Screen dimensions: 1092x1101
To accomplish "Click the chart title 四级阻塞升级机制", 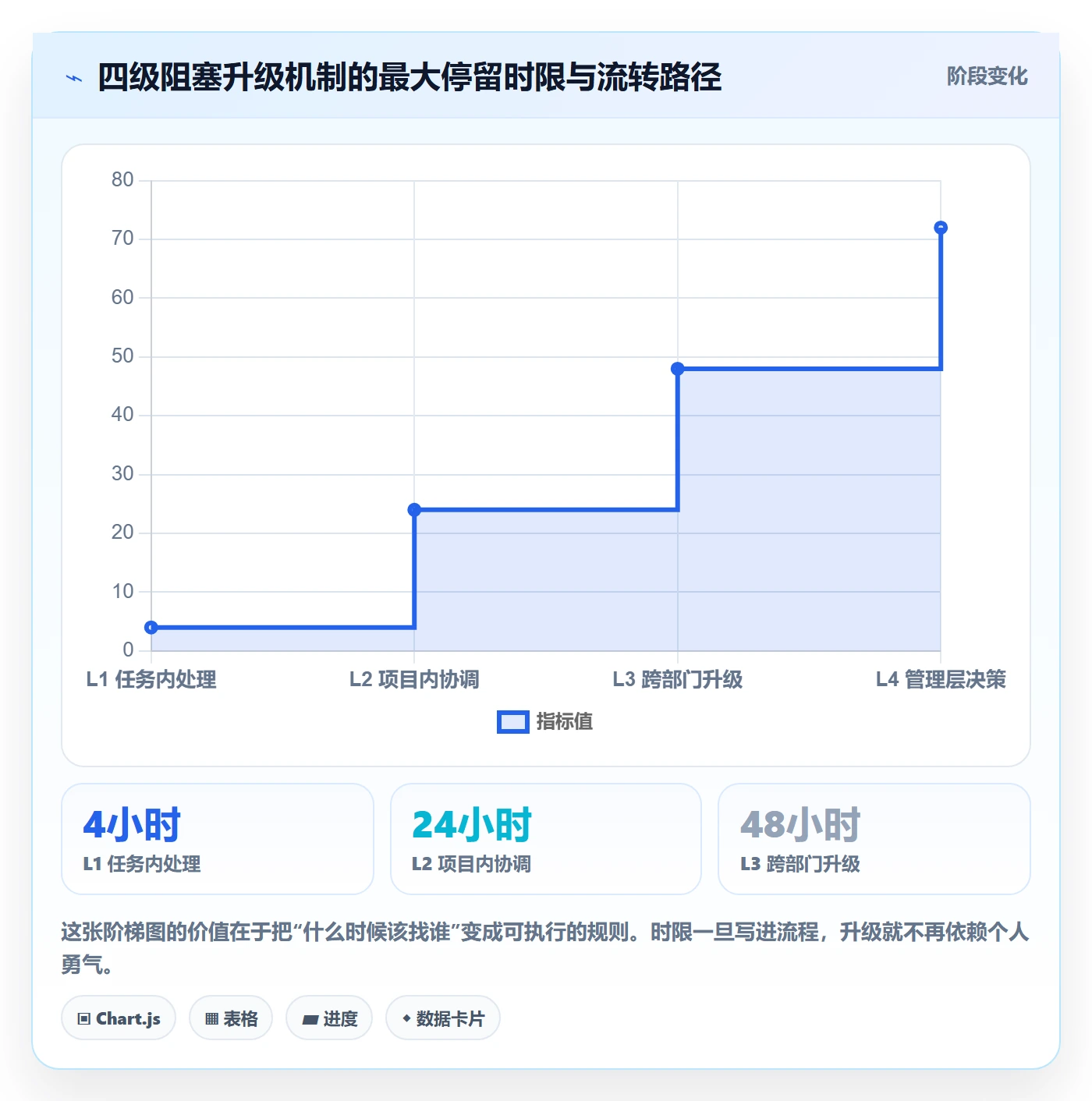I will click(409, 78).
